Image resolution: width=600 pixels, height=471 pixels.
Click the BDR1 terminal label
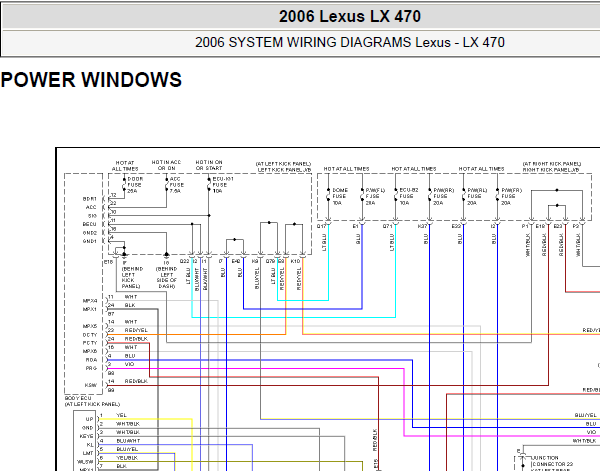pyautogui.click(x=90, y=199)
